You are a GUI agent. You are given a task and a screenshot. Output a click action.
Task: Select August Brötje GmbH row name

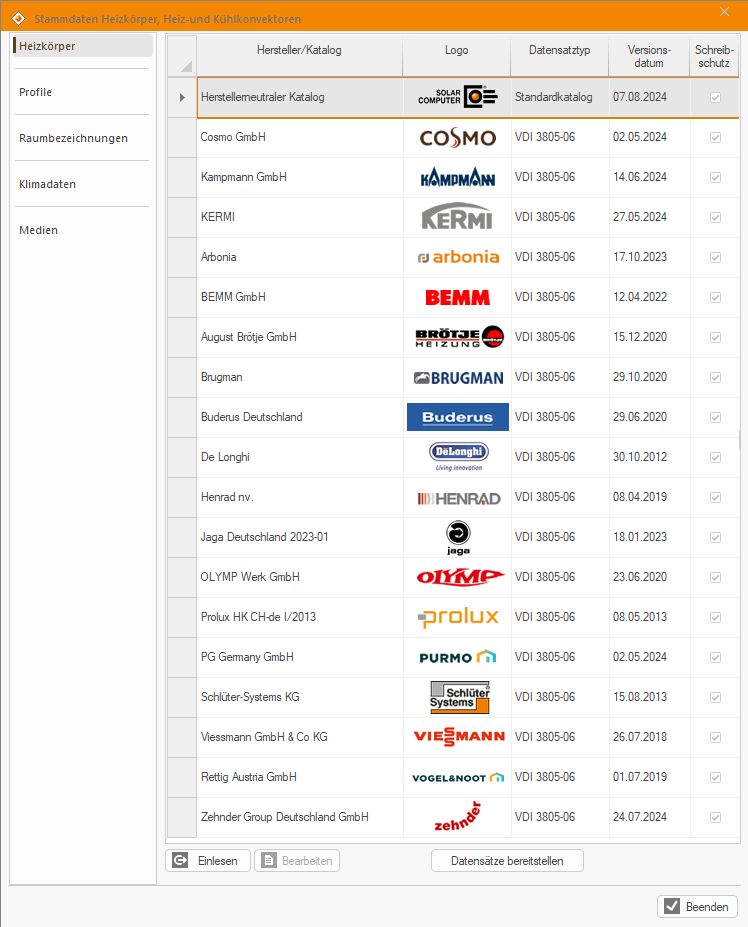point(248,337)
